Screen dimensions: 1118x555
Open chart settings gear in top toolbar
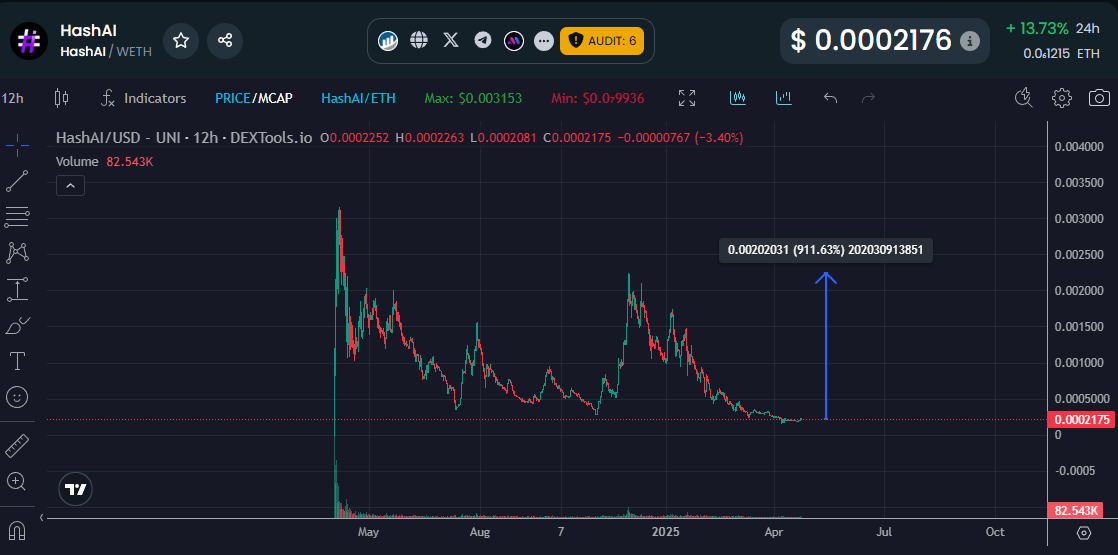click(x=1062, y=98)
